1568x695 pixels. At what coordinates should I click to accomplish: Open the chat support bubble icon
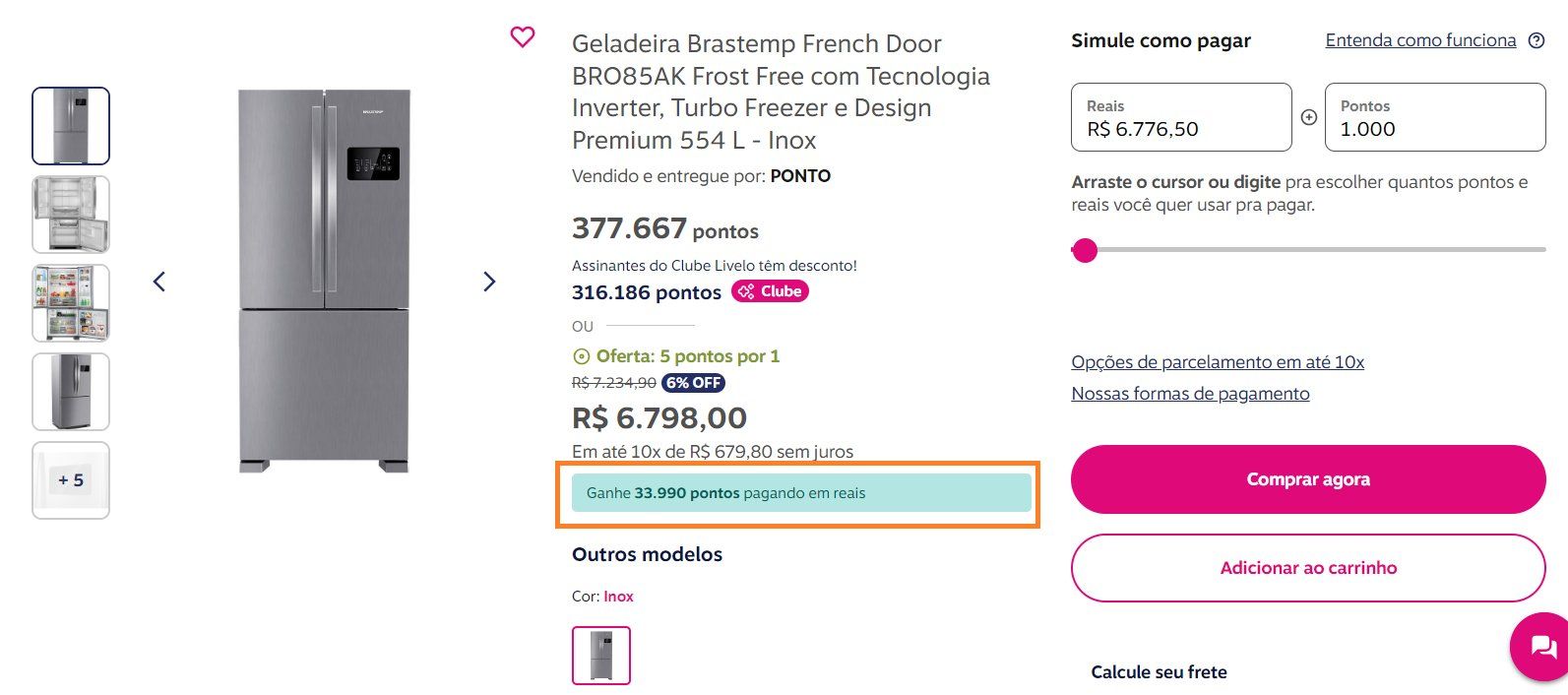tap(1542, 646)
